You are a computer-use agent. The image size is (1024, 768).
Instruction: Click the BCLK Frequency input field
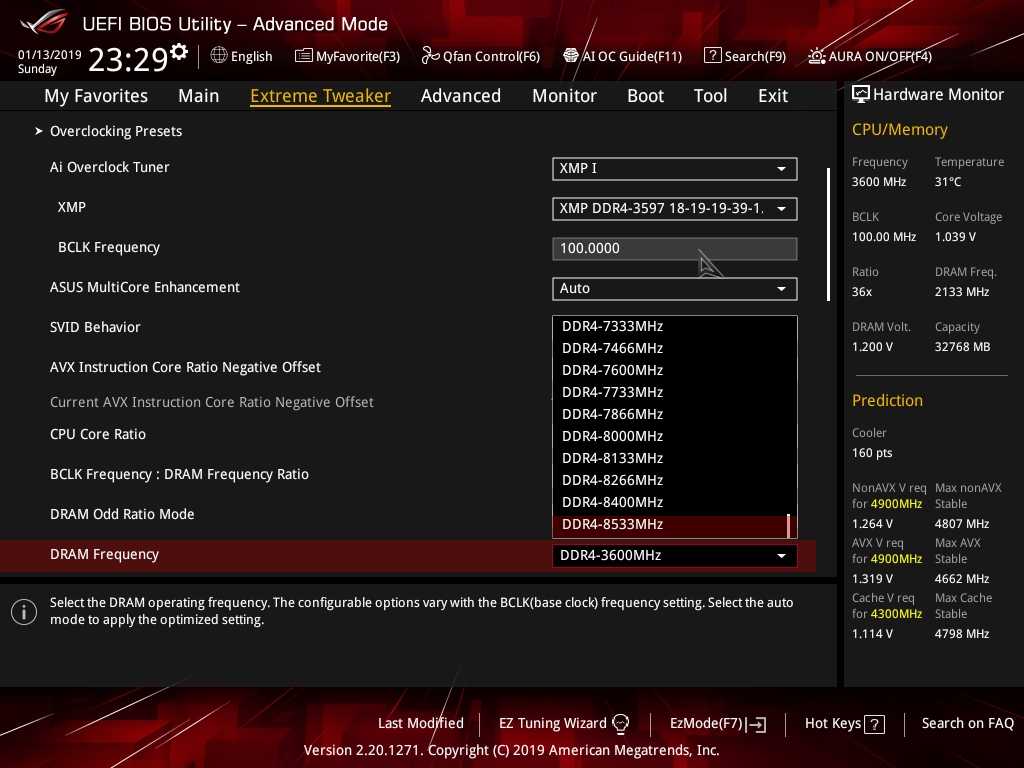click(x=674, y=248)
